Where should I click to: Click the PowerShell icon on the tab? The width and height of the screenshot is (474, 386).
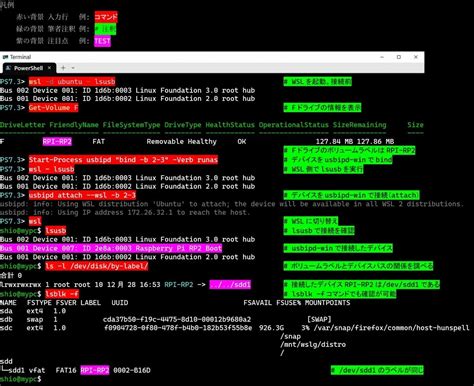point(9,68)
